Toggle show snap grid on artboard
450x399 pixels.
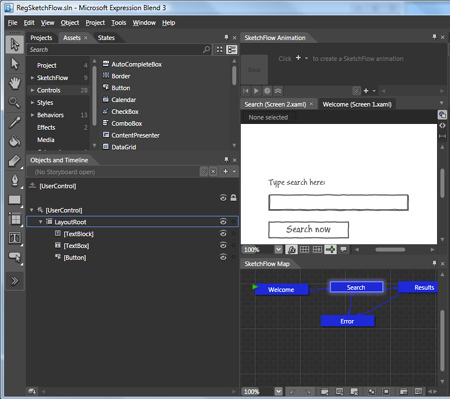point(304,249)
